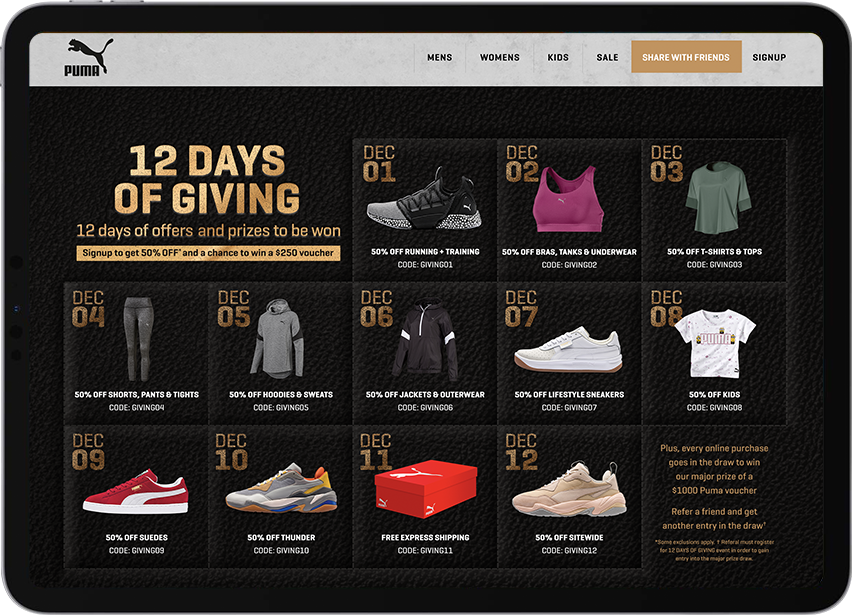Select the Dec 02 pink sports bra
The width and height of the screenshot is (852, 615).
point(568,199)
